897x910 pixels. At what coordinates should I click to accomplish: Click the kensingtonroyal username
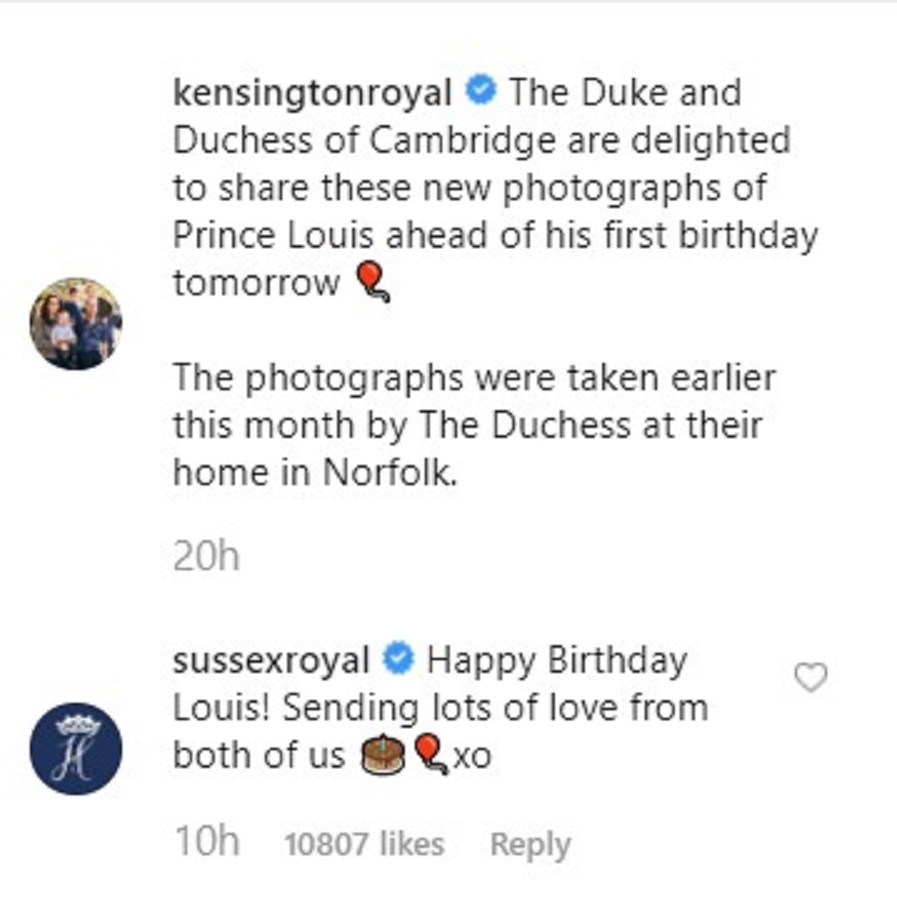point(312,93)
